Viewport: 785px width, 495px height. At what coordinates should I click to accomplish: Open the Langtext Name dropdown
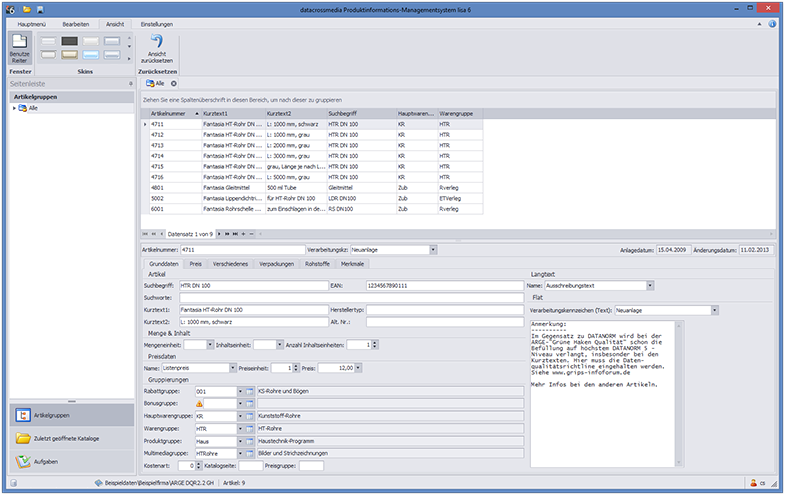pyautogui.click(x=650, y=286)
